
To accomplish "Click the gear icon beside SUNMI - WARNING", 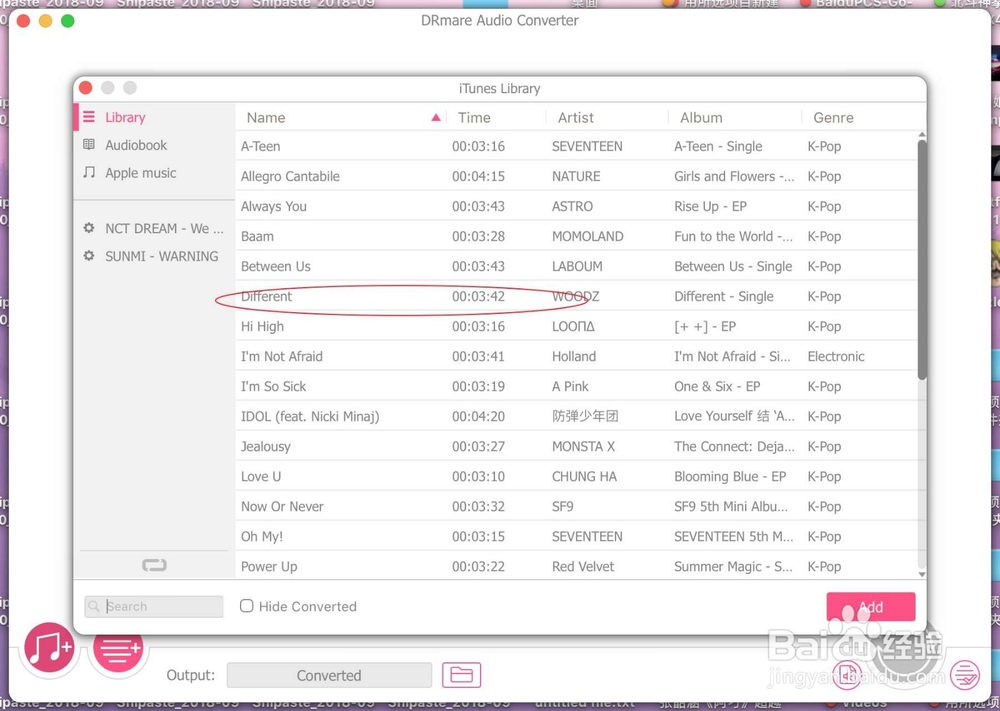I will click(89, 256).
